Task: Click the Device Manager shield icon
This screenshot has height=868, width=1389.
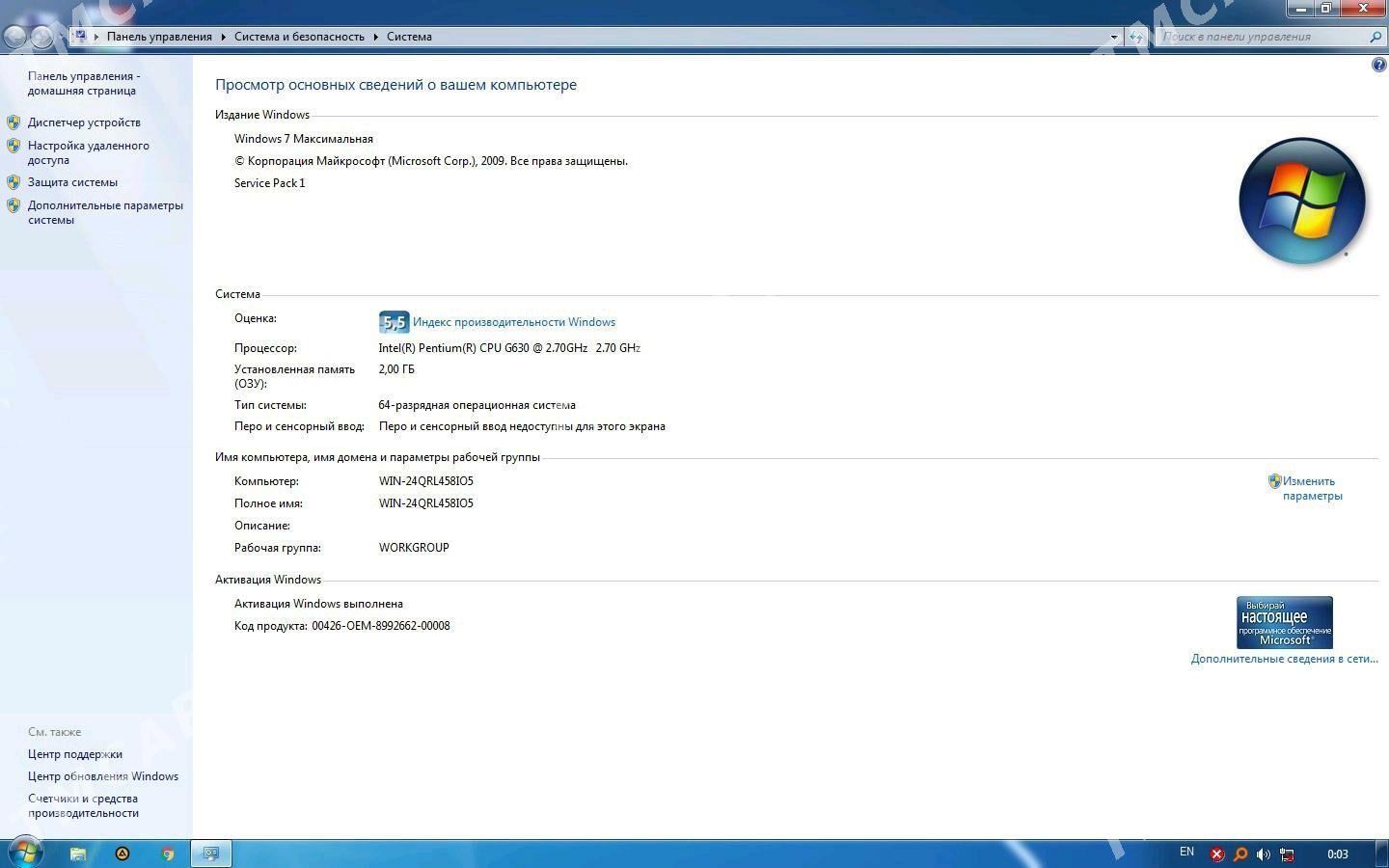Action: coord(14,122)
